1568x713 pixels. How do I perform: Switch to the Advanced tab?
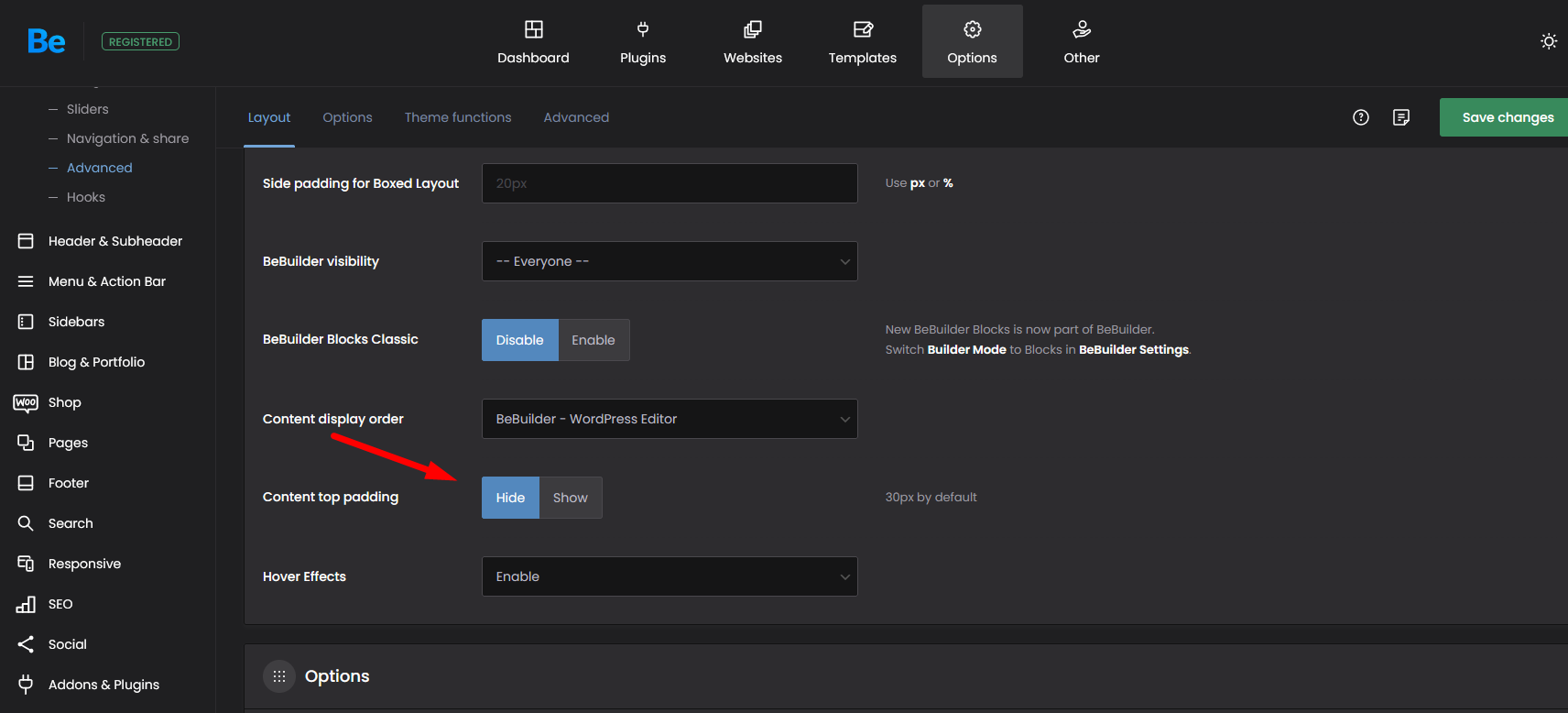576,117
